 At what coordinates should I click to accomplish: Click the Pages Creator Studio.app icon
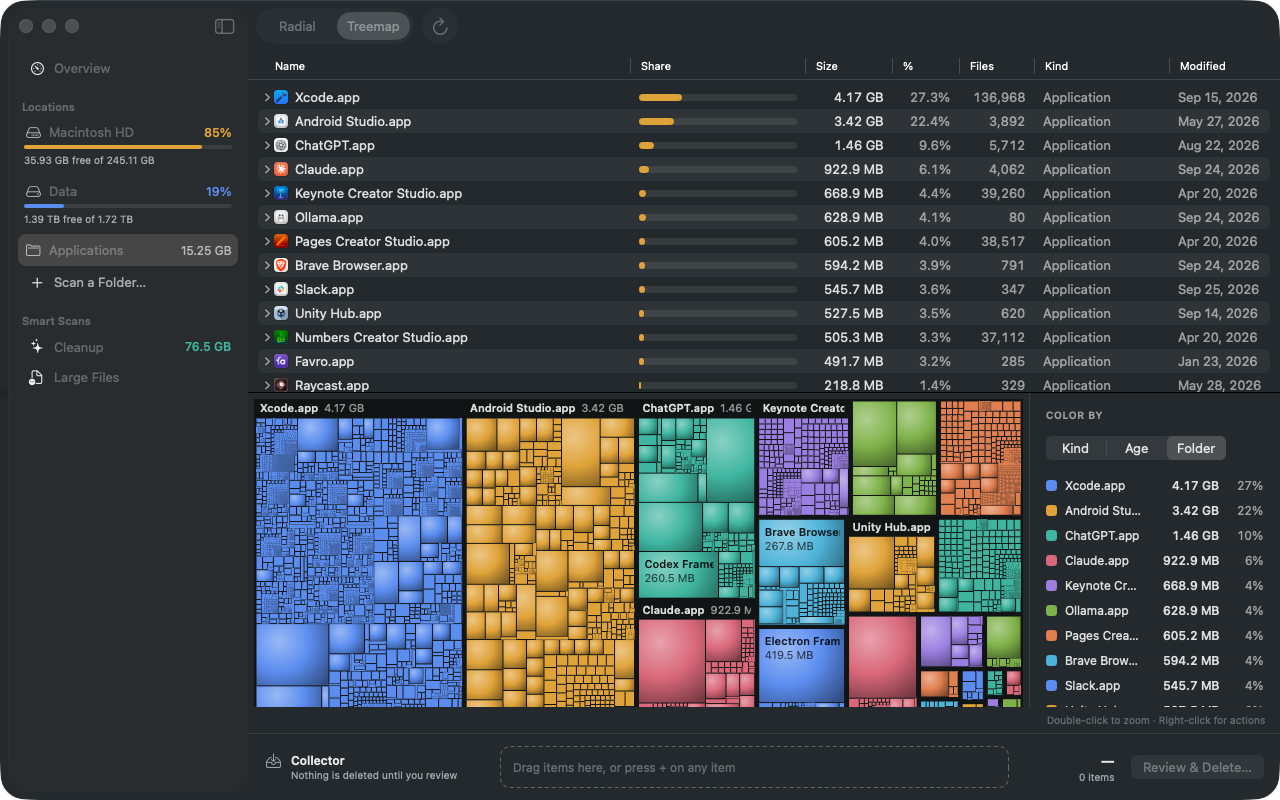coord(281,242)
